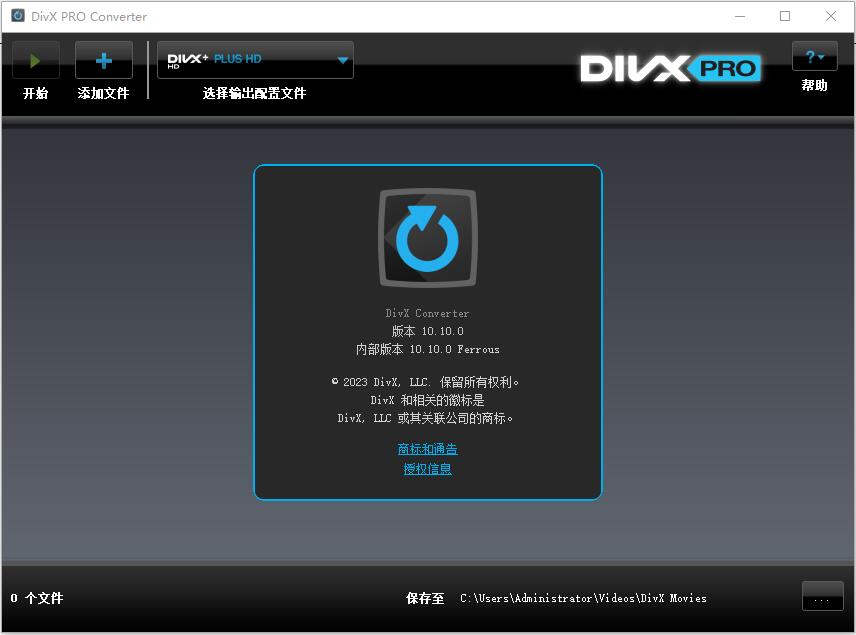Image resolution: width=856 pixels, height=635 pixels.
Task: Click the DivX PRO Converter title bar icon
Action: (x=18, y=15)
